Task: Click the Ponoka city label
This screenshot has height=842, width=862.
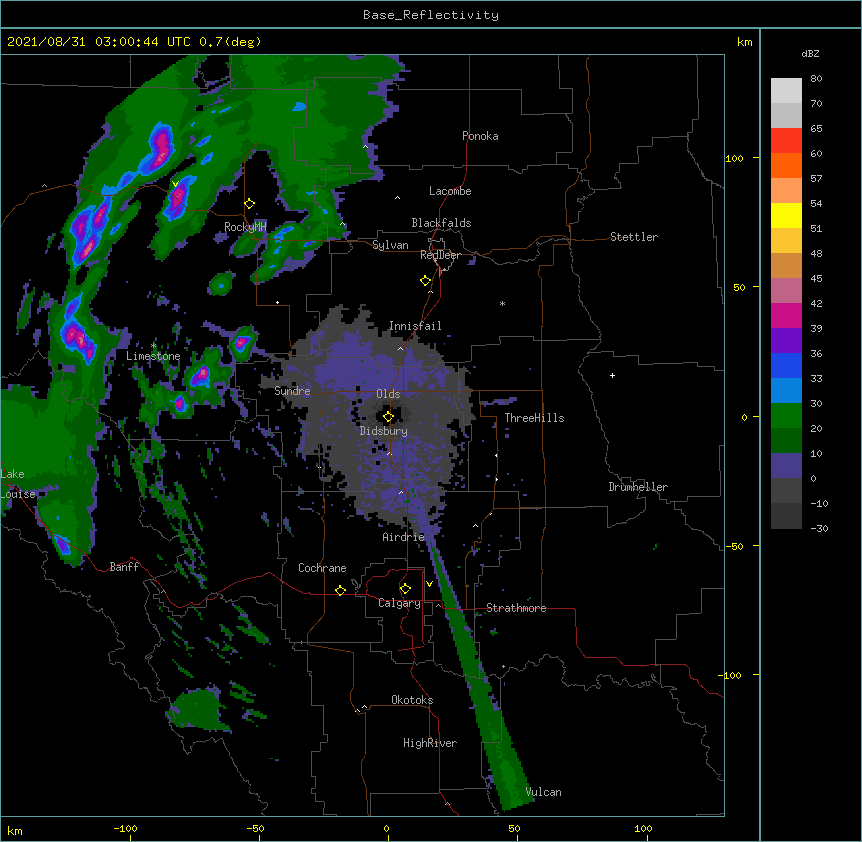Action: [480, 136]
